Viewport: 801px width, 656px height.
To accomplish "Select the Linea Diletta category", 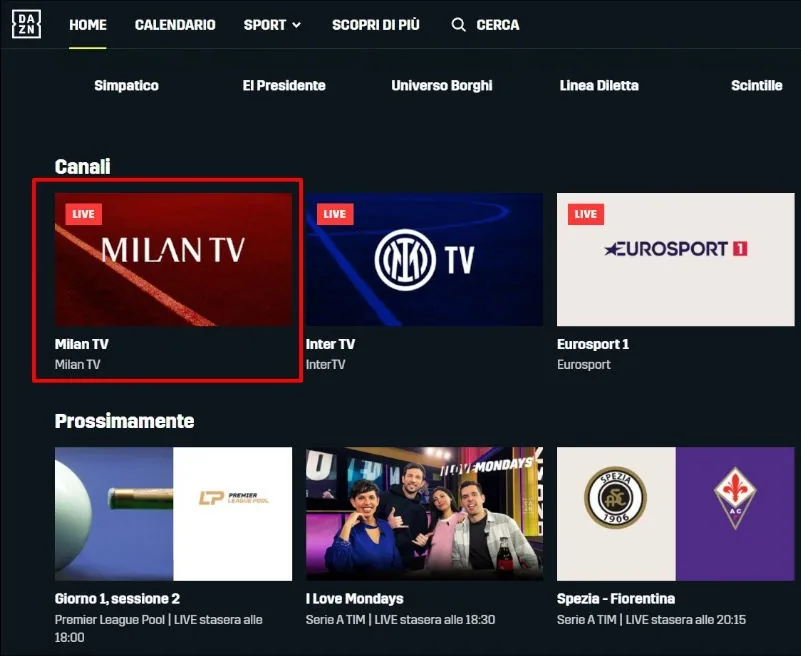I will 599,85.
